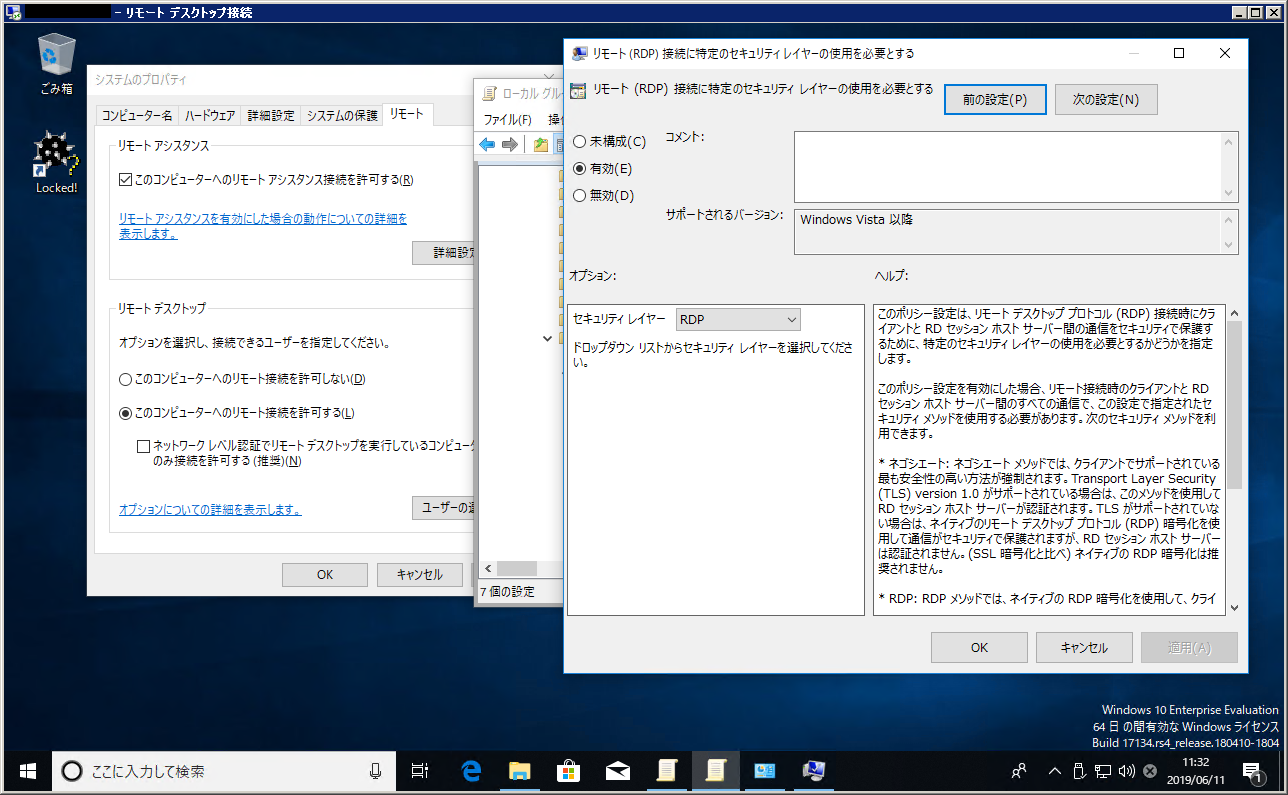Open the Mail app from the taskbar
Screen dimensions: 1288x795
618,771
